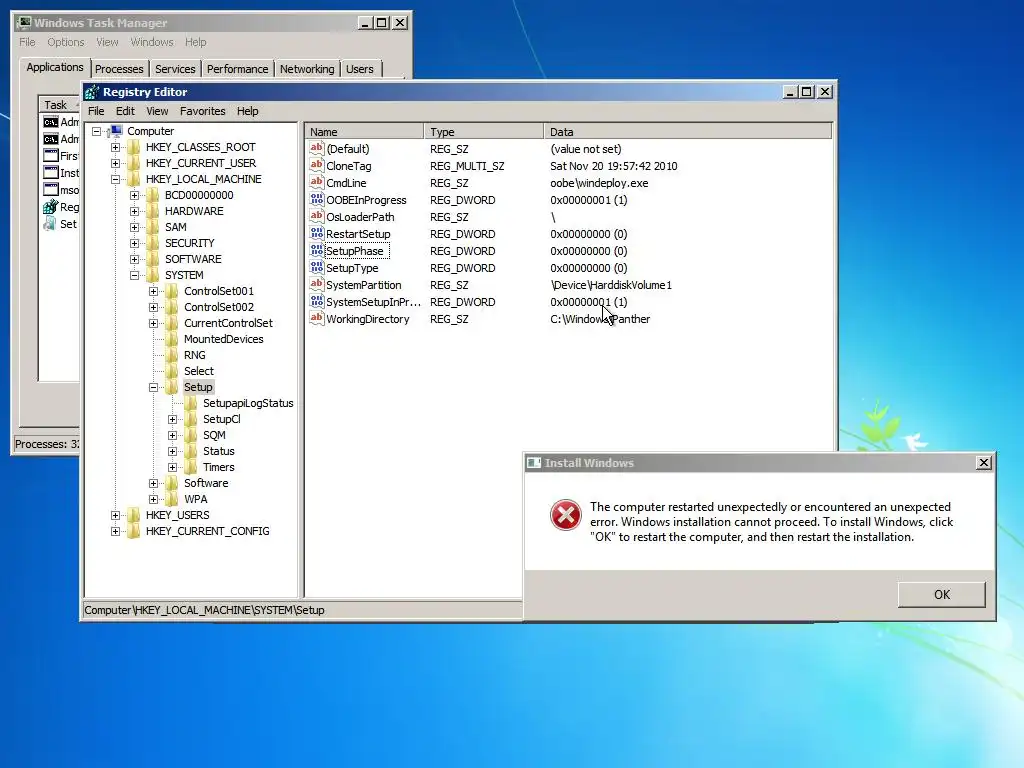Expand the WPA key
This screenshot has width=1024, height=768.
pos(153,500)
